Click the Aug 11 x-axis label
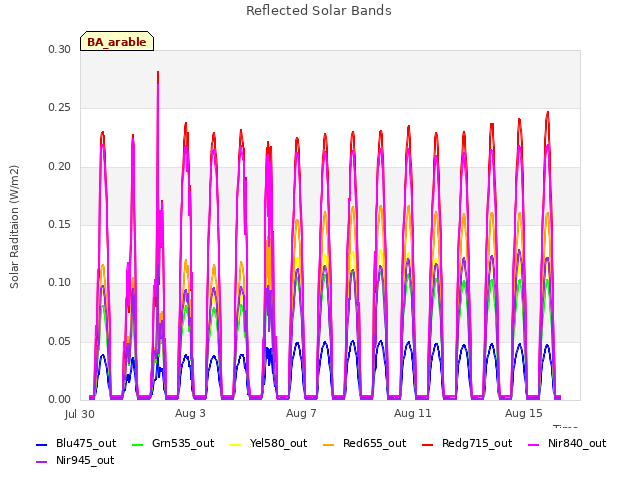Screen dimensions: 640x480 [413, 413]
